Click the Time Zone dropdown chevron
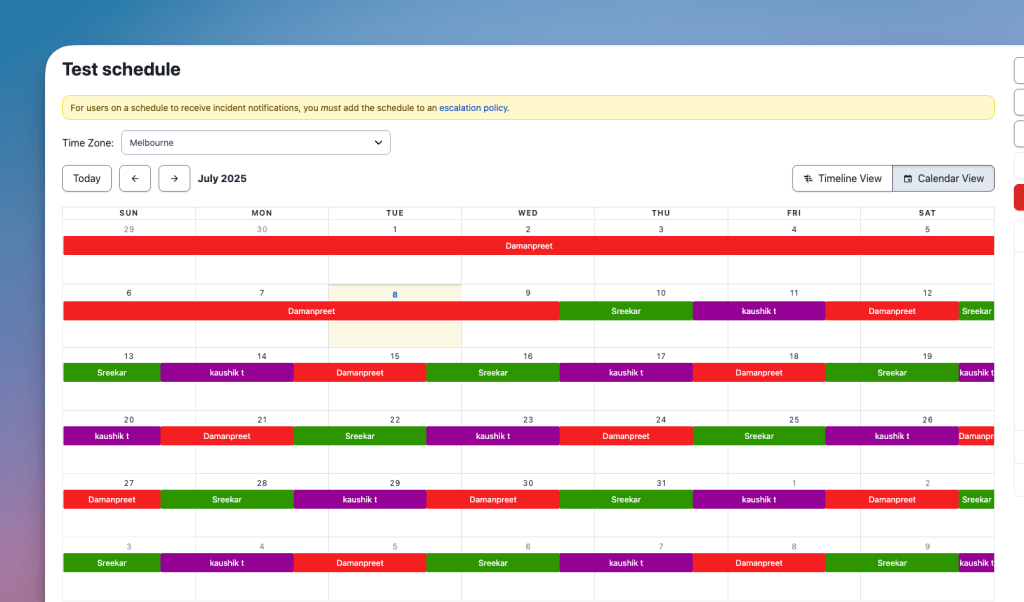 (378, 143)
